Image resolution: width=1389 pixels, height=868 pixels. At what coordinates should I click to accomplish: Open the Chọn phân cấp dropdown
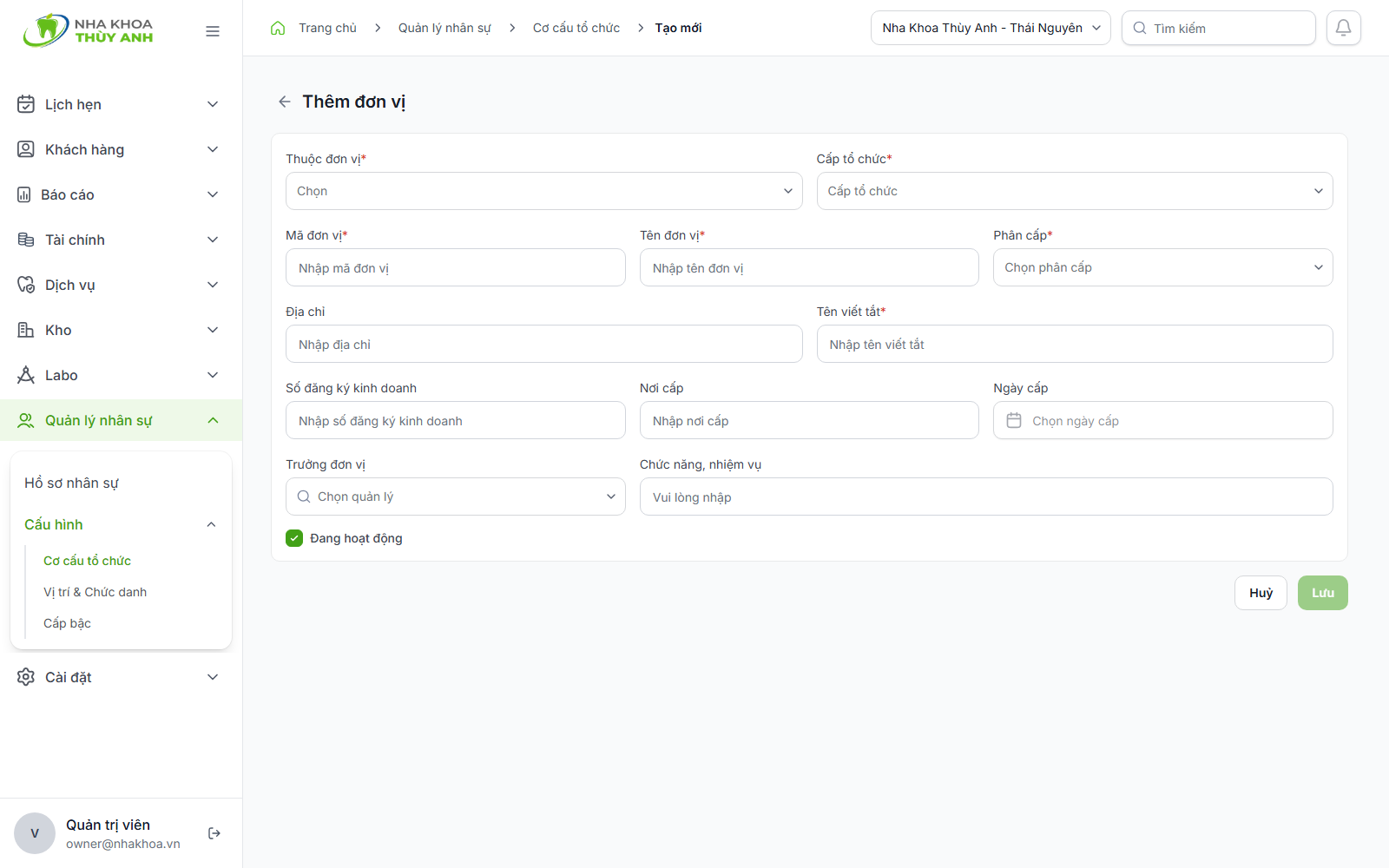coord(1163,267)
